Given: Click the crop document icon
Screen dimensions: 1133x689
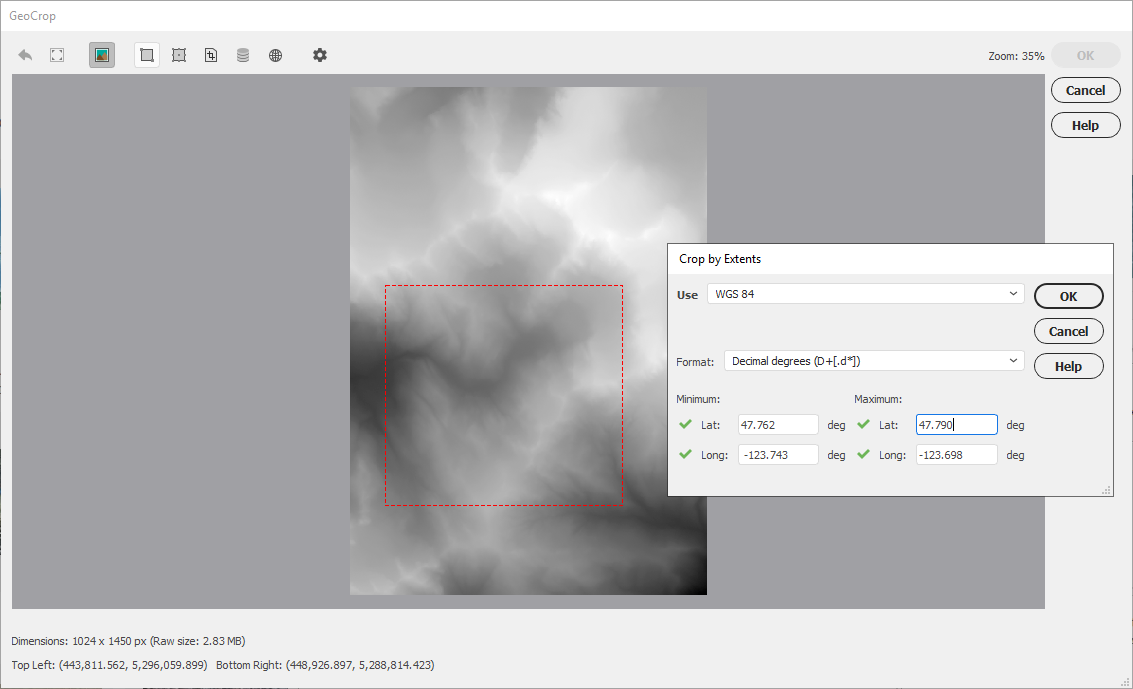Looking at the screenshot, I should [x=211, y=55].
